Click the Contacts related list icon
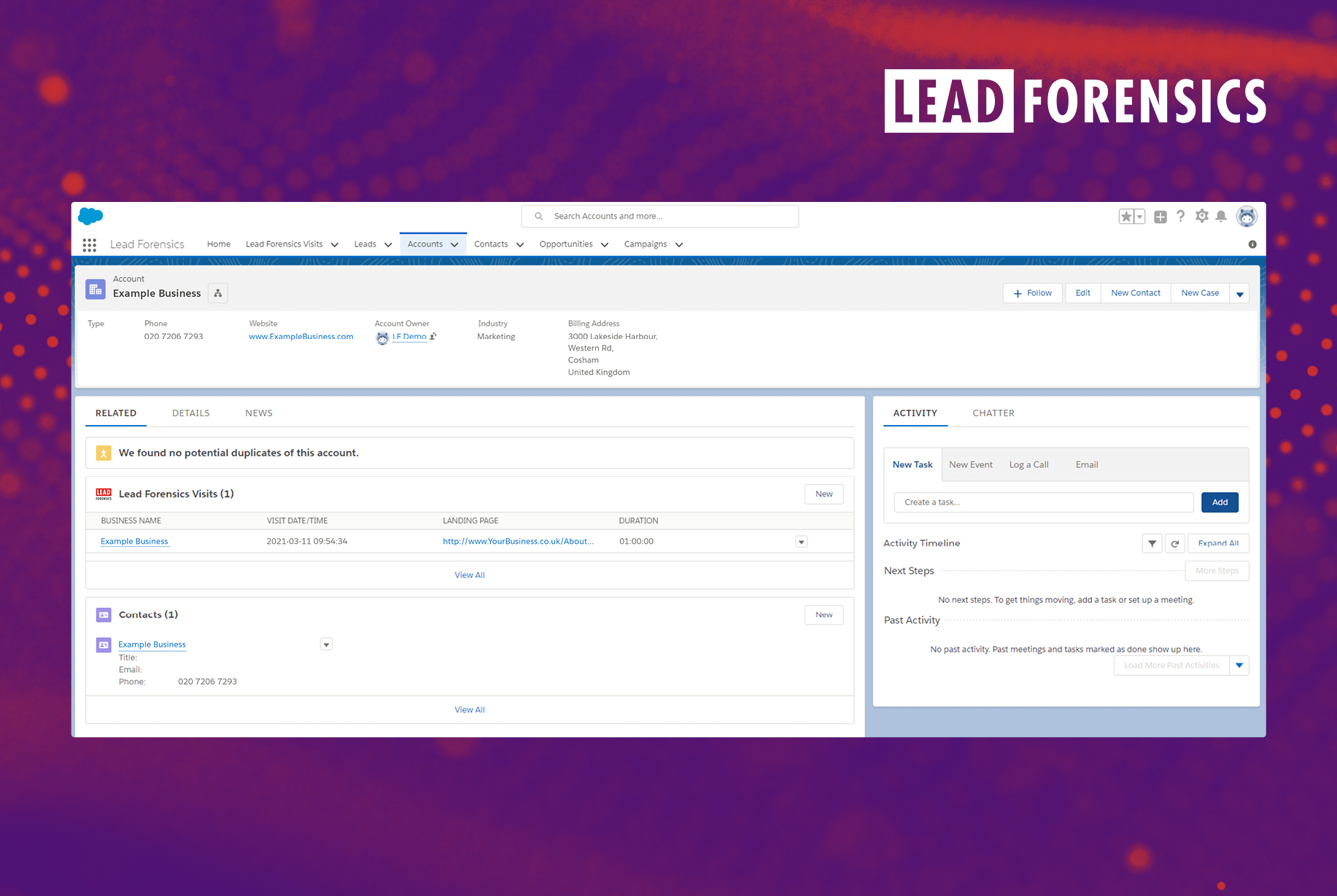The image size is (1337, 896). pyautogui.click(x=104, y=615)
